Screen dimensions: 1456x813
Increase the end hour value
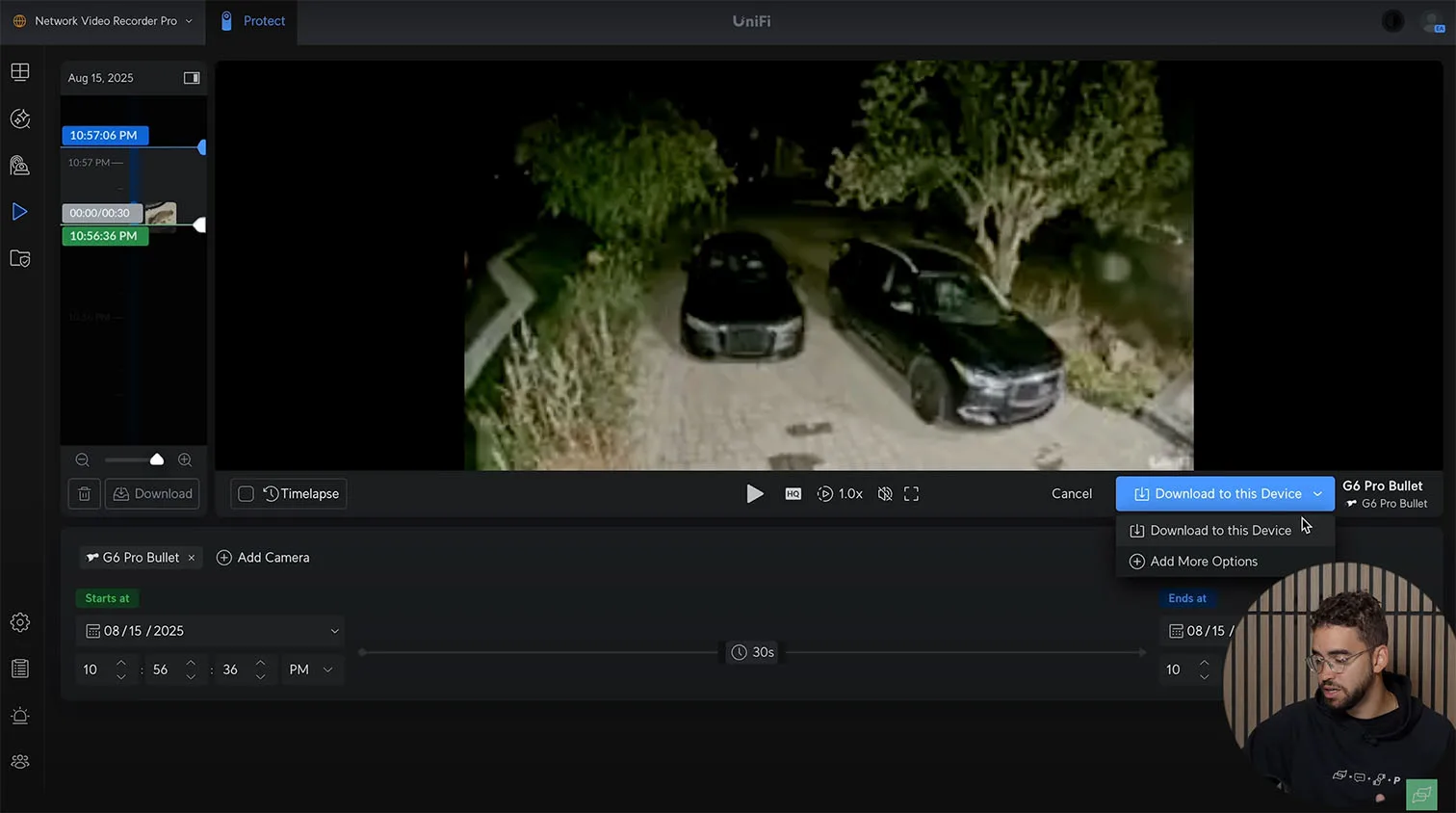[1205, 663]
